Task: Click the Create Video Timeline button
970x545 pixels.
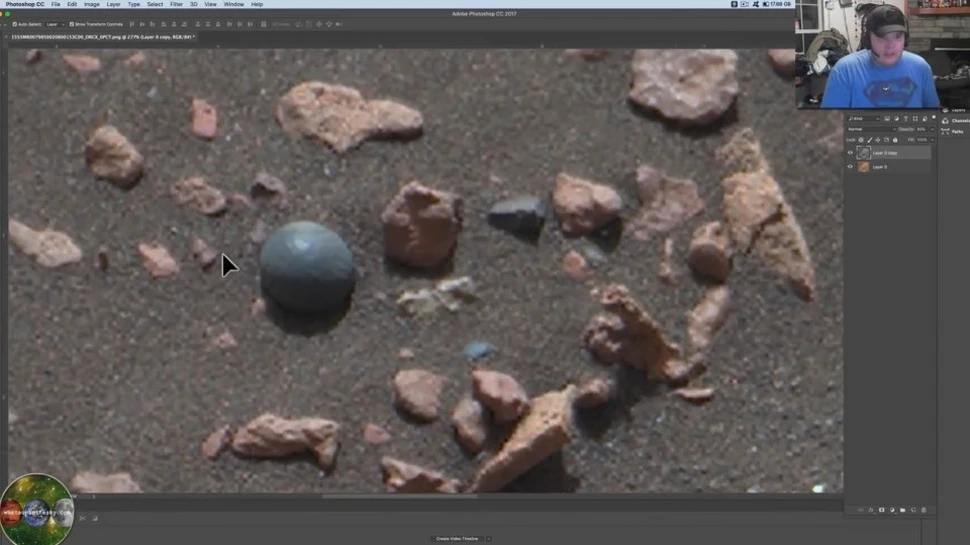Action: click(x=457, y=539)
